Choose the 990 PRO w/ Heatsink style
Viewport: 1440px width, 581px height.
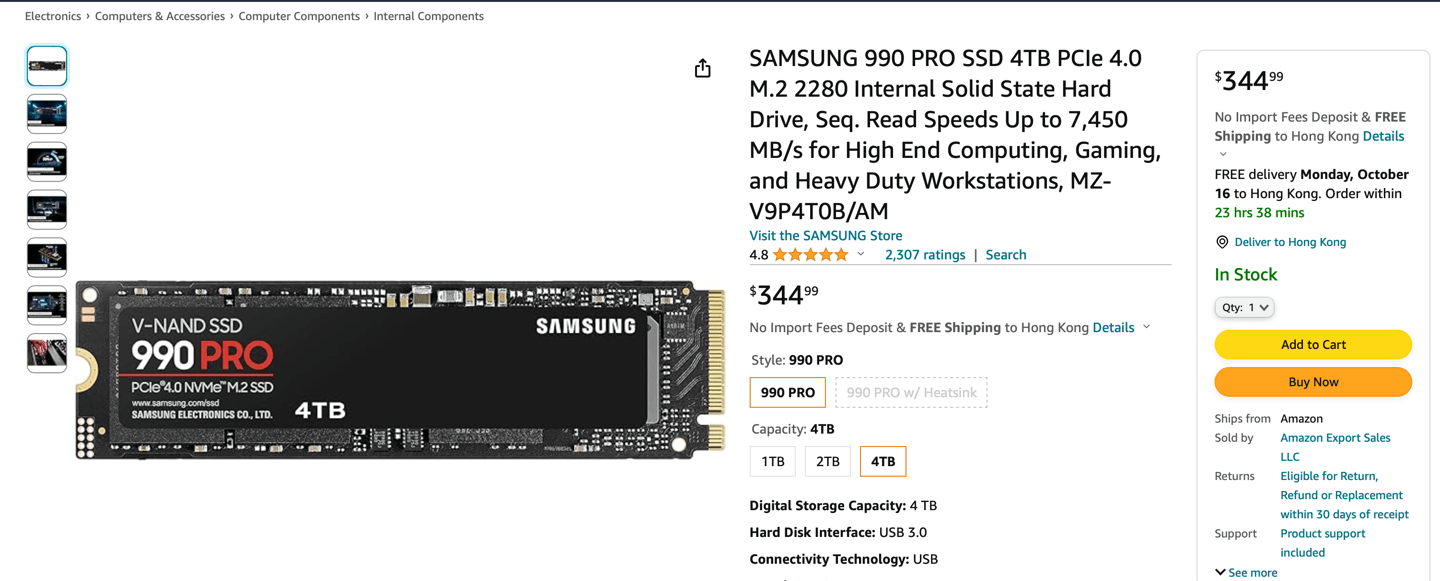(911, 392)
